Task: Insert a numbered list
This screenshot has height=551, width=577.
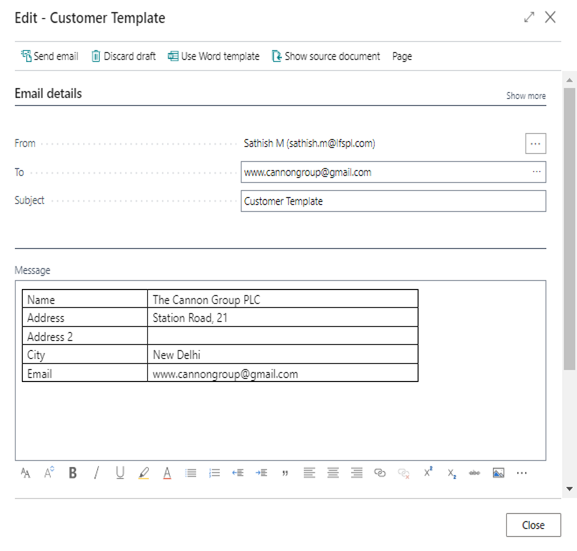Action: pos(214,473)
